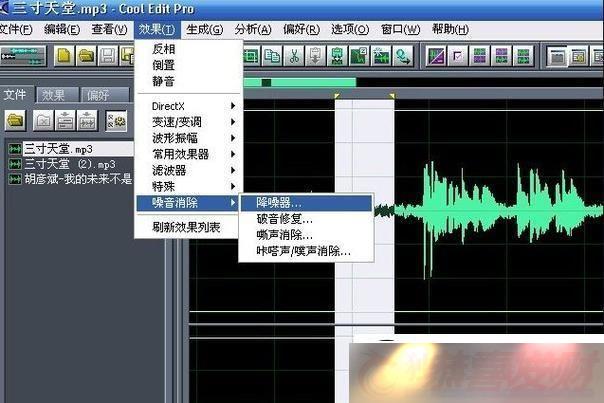
Task: Click the copy icon in the toolbar
Action: coord(272,56)
